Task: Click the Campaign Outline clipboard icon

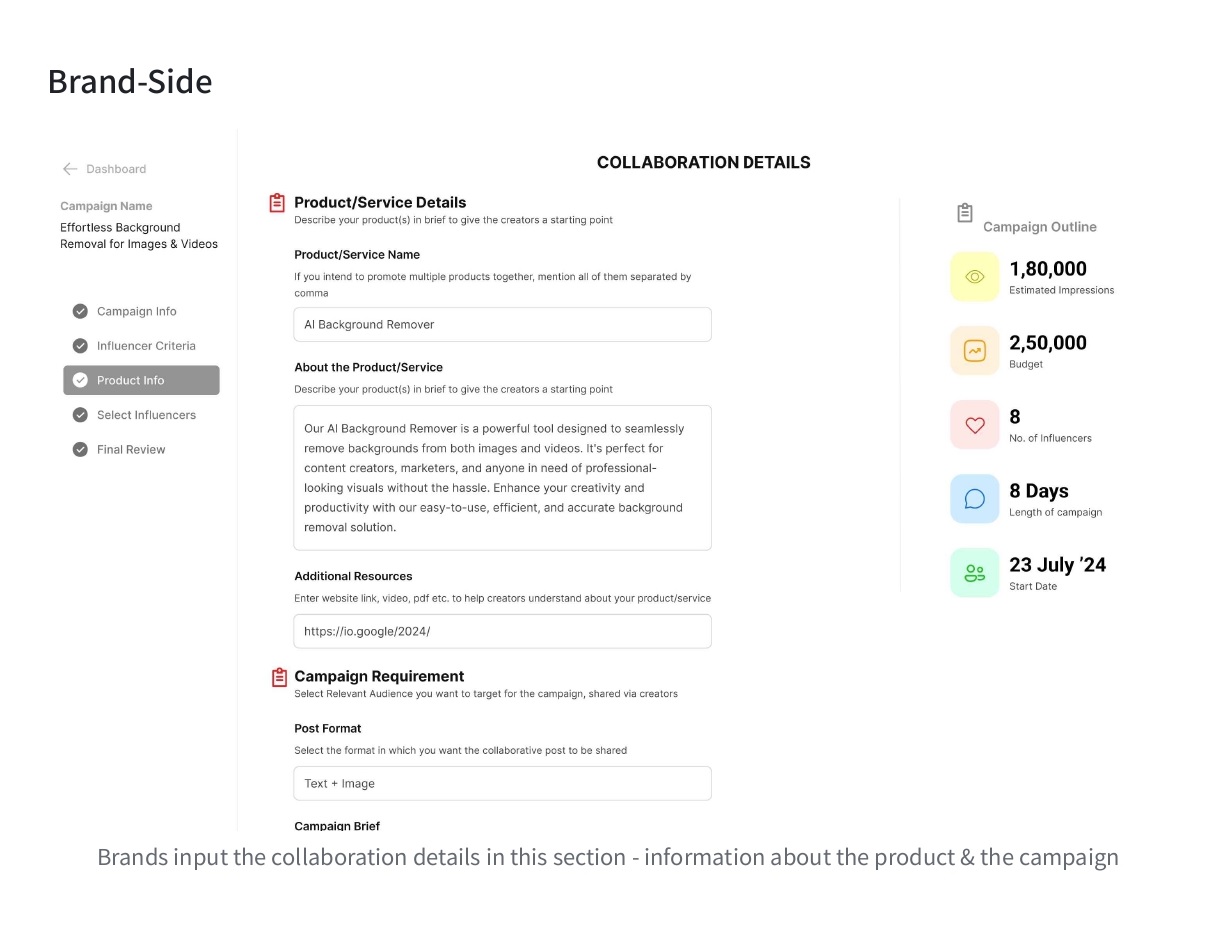Action: click(965, 213)
